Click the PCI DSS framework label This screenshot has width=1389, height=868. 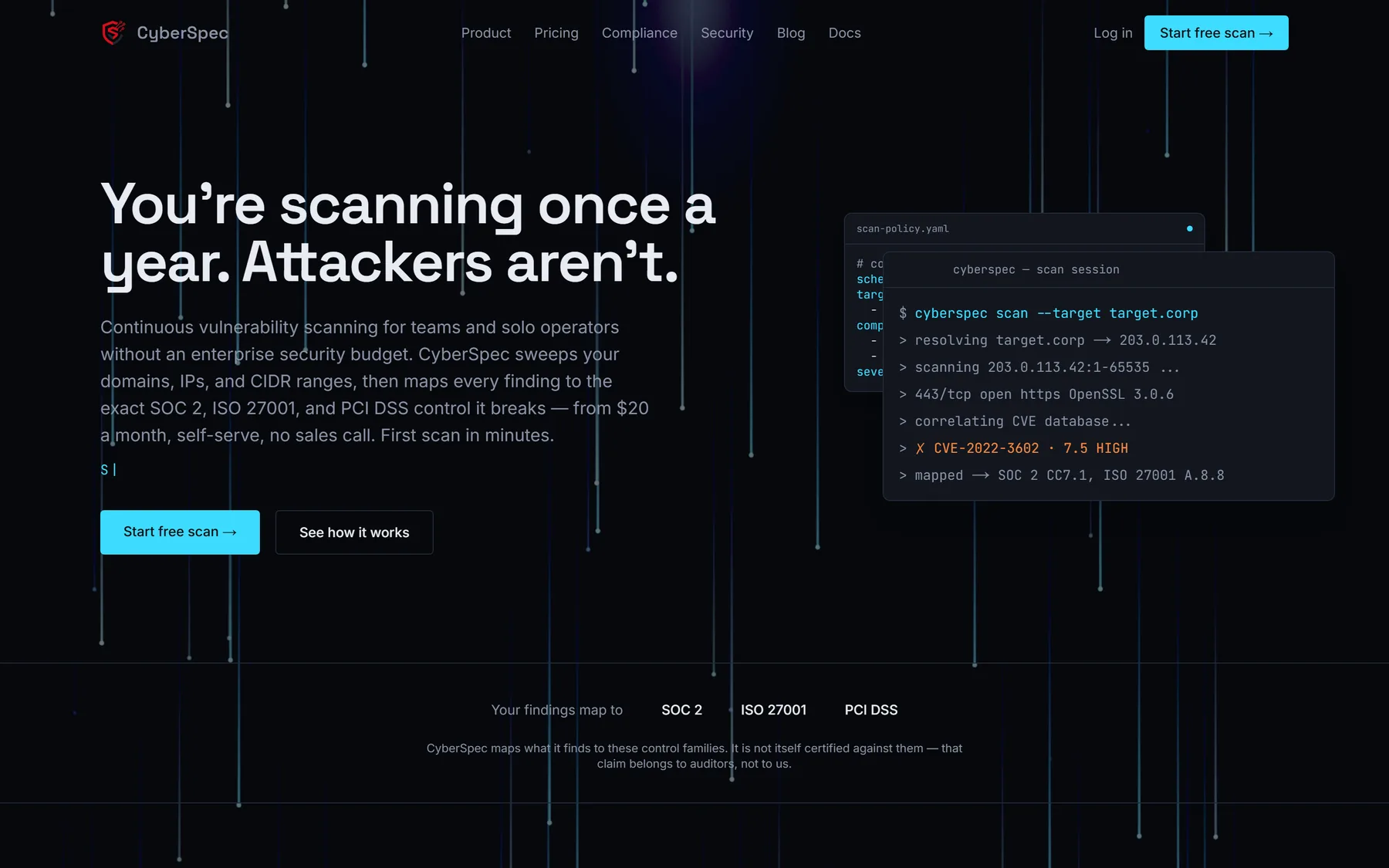871,710
